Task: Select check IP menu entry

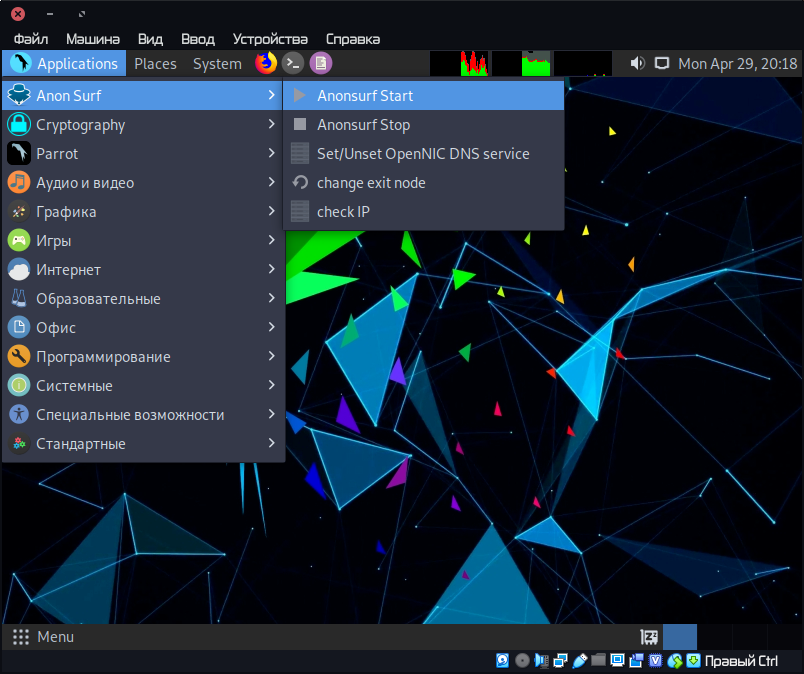Action: pos(343,212)
